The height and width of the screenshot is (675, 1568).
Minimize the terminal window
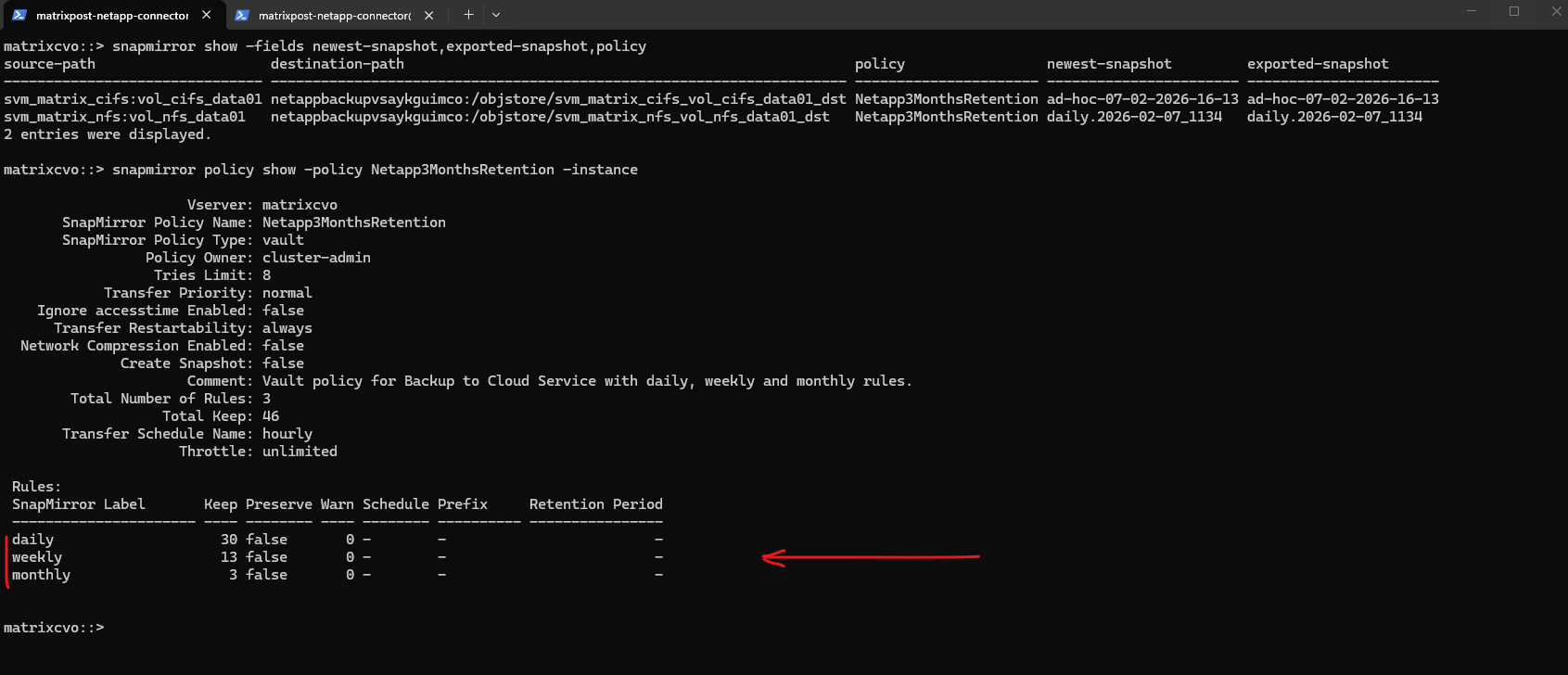click(x=1471, y=11)
